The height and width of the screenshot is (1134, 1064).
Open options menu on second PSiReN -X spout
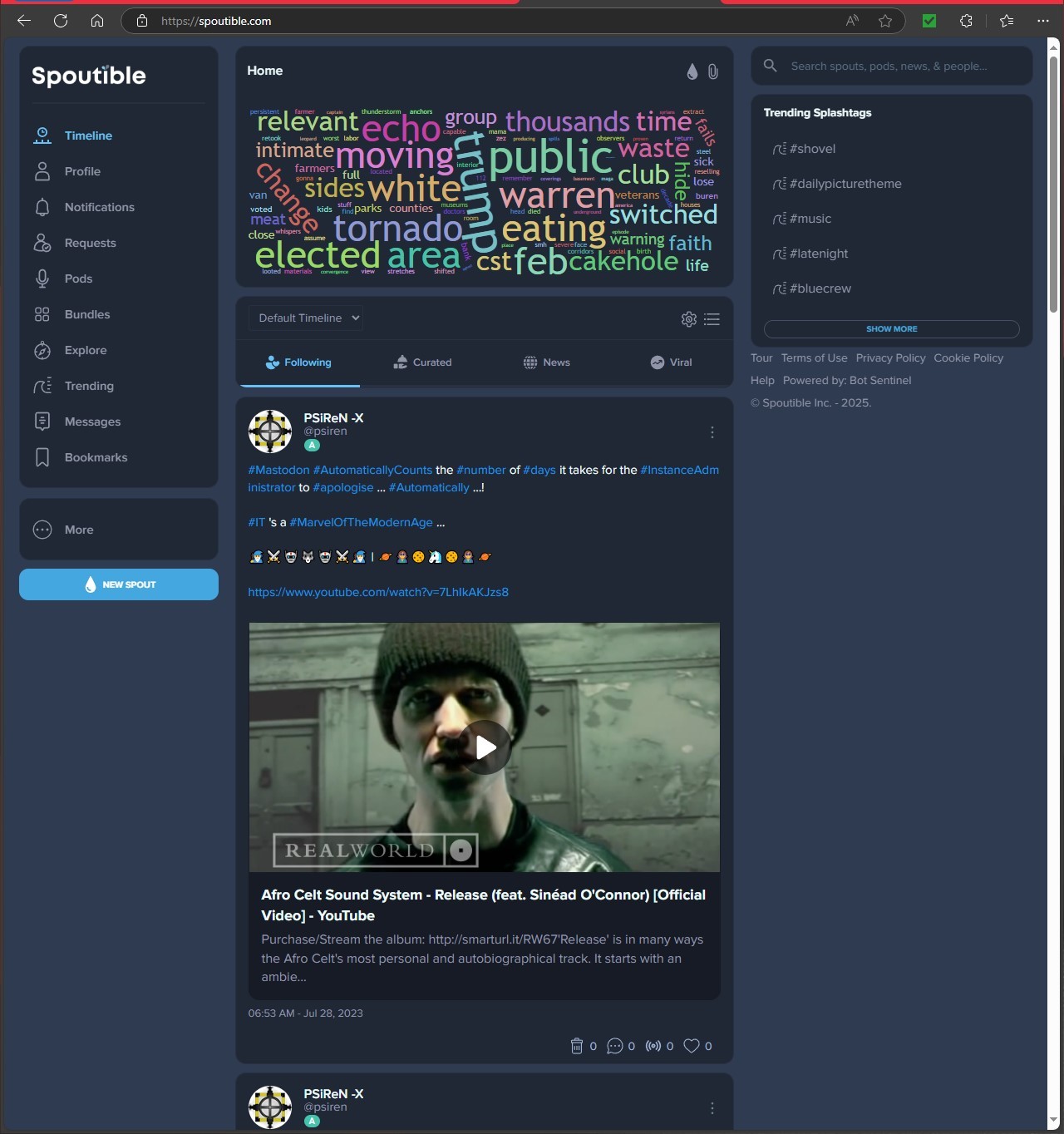(712, 1108)
